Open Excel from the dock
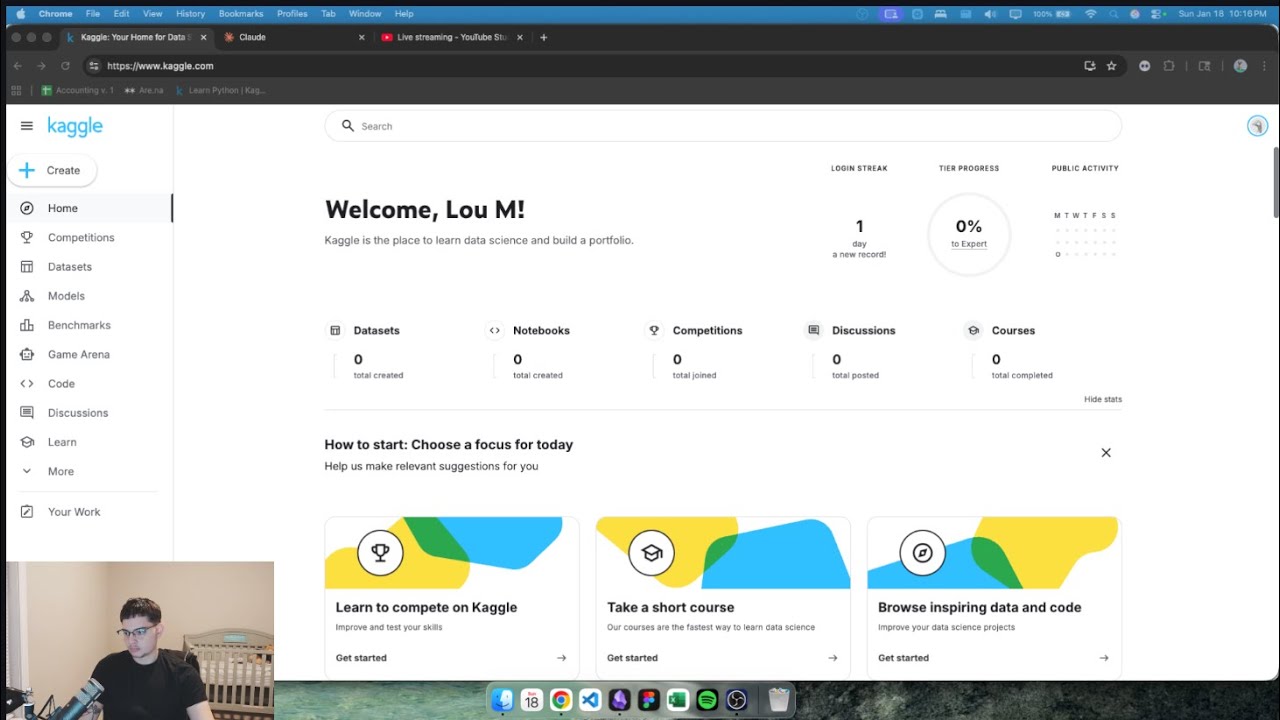Viewport: 1280px width, 720px height. [678, 700]
